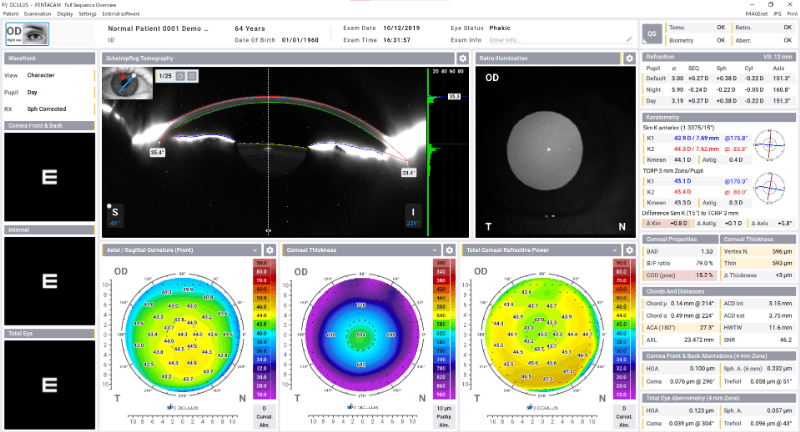Click the Refraction panel header
Viewport: 800px width, 432px height.
[x=718, y=57]
